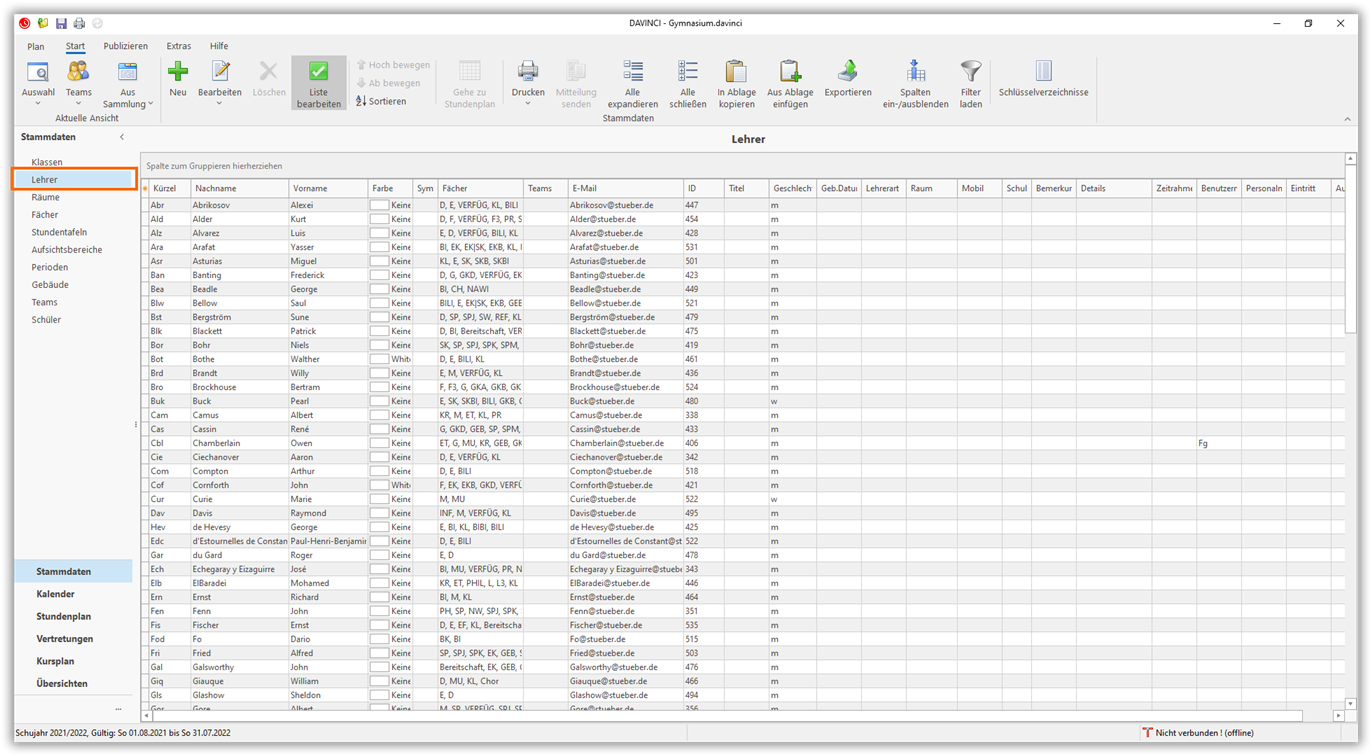Open Schlüsselverzeichnisse from the ribbon
The height and width of the screenshot is (756, 1372).
[x=1043, y=72]
